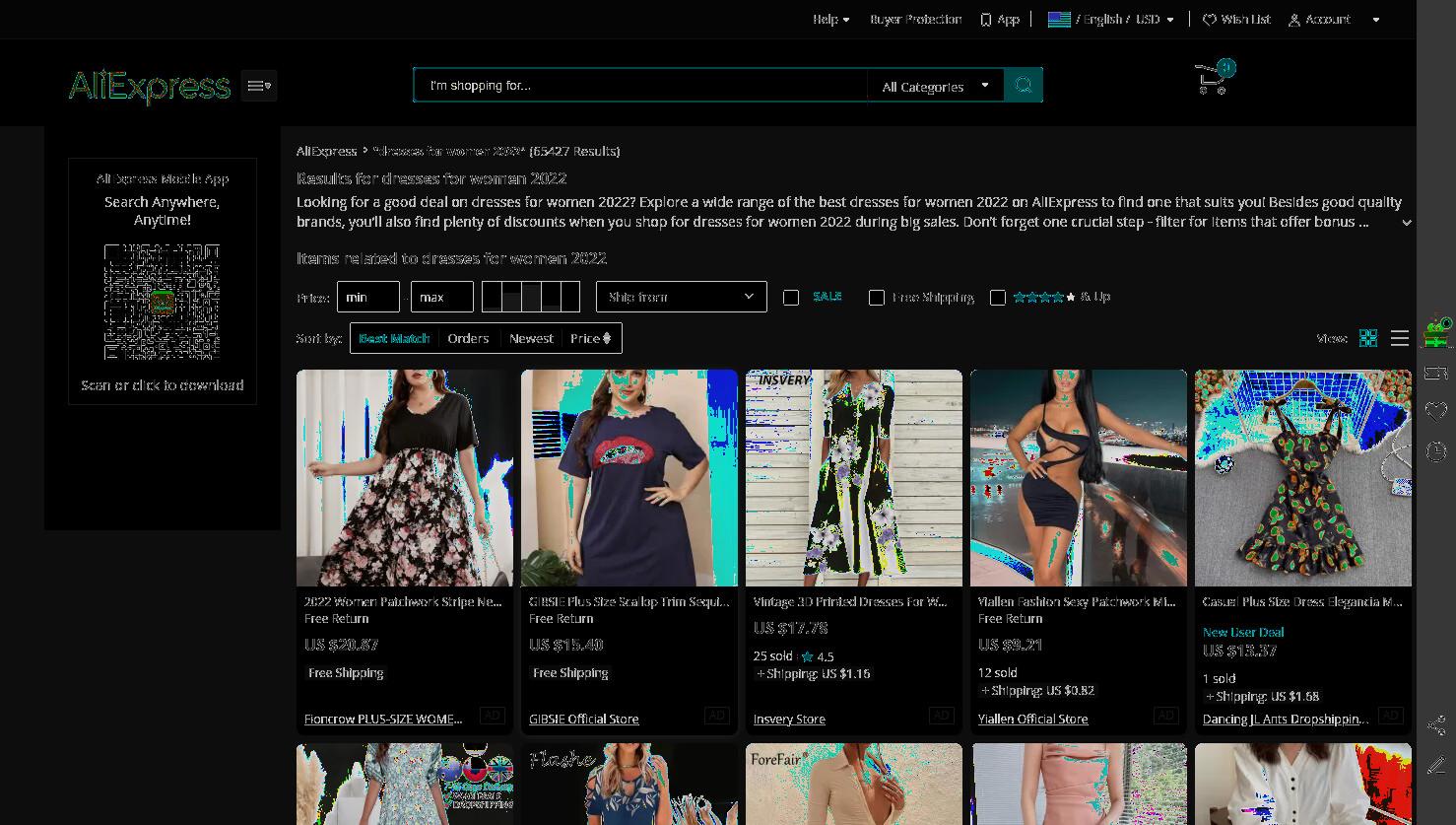Click the max price field
Image resolution: width=1456 pixels, height=825 pixels.
(442, 297)
